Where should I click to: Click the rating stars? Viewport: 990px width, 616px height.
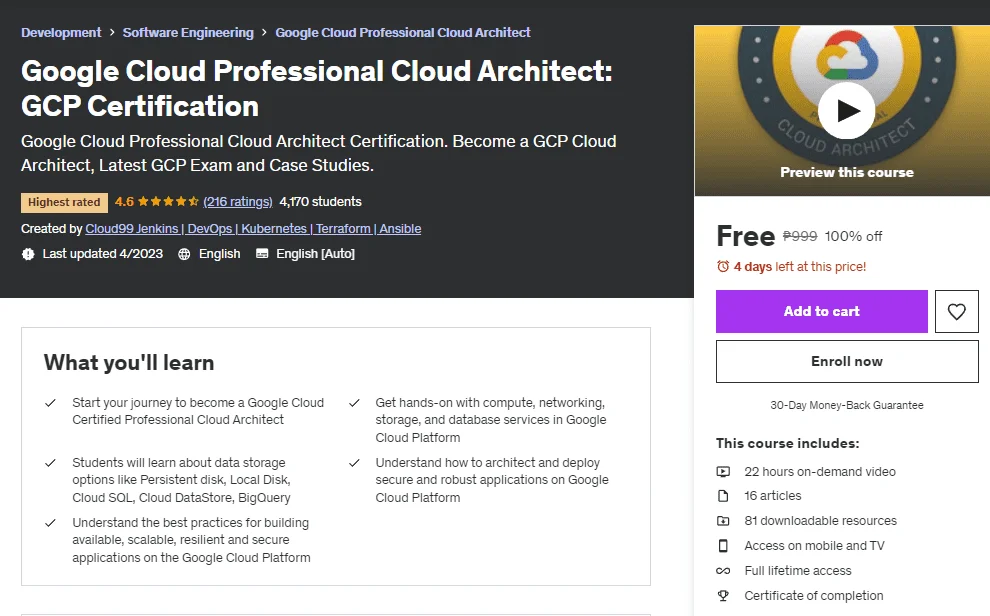pos(168,202)
